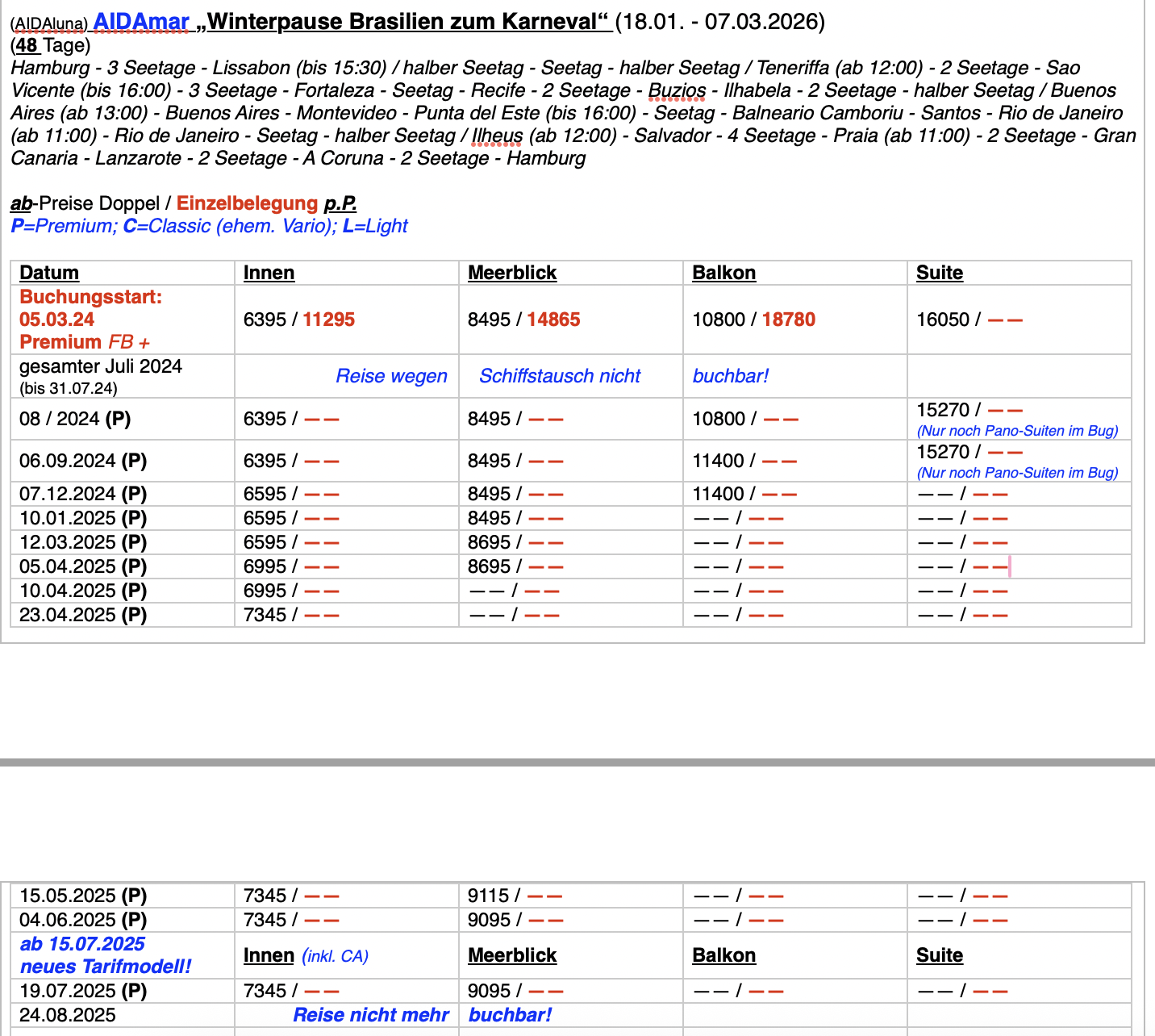
Task: Click Innen price 6995 in the 10.04.2025 row
Action: pos(265,591)
